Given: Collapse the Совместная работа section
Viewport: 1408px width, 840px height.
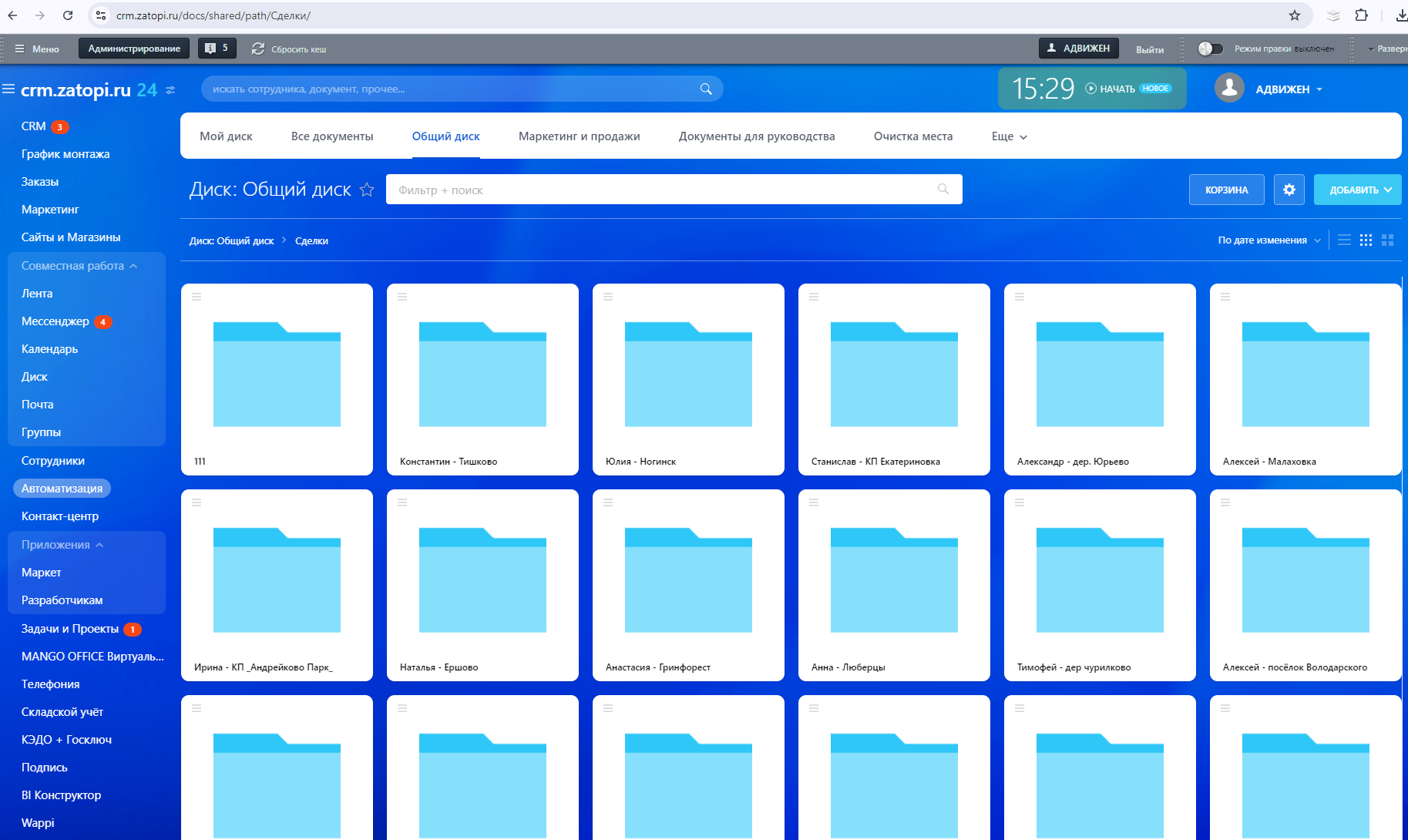Looking at the screenshot, I should coord(79,266).
